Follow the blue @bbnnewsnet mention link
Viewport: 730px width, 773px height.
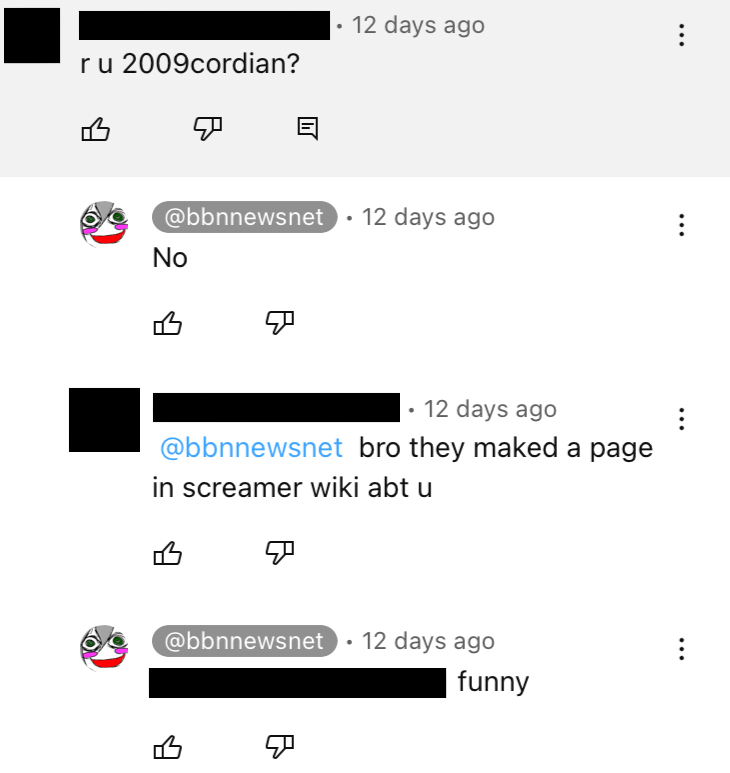251,448
